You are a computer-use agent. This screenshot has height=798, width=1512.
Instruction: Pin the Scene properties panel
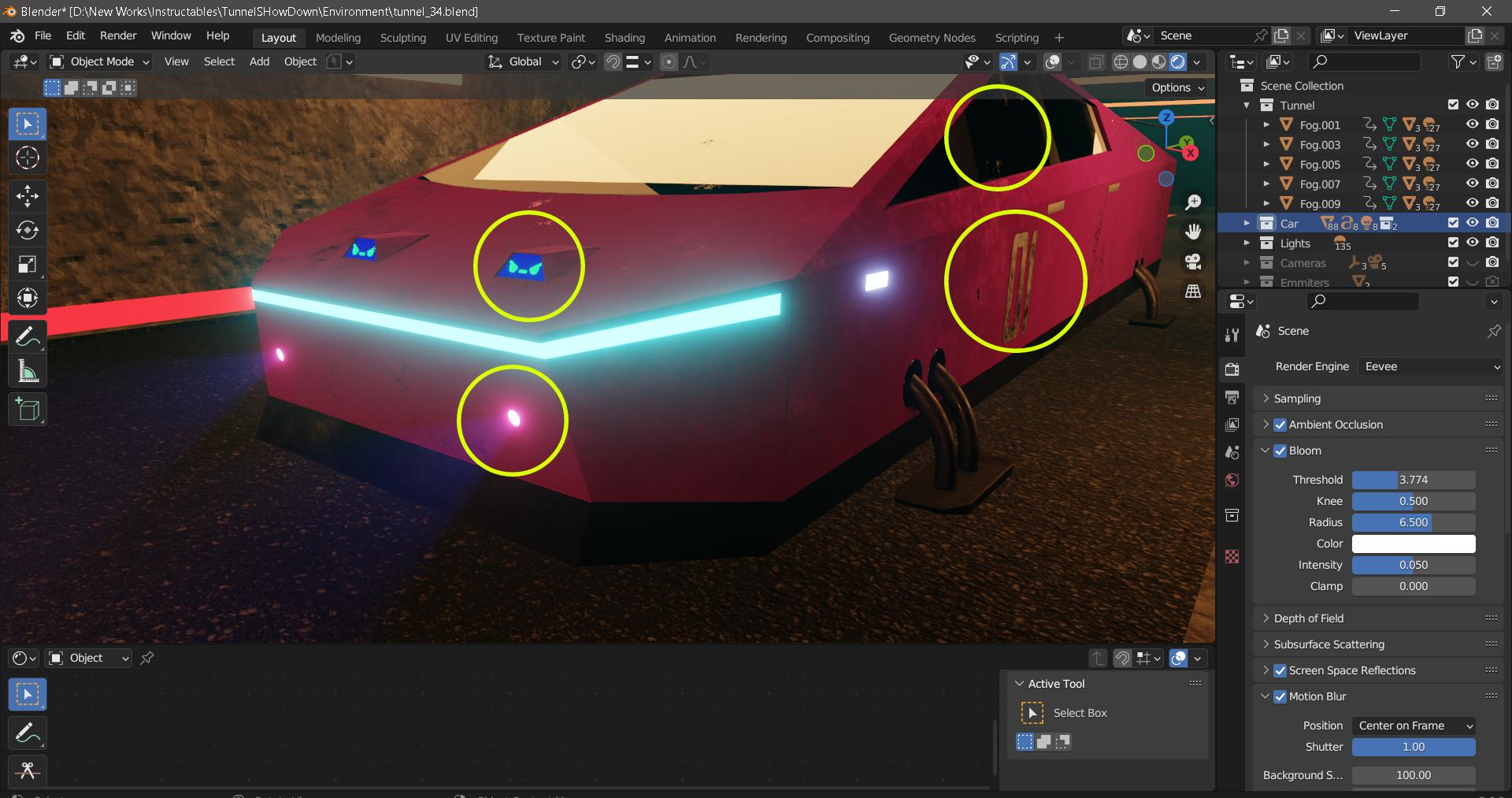[1493, 332]
